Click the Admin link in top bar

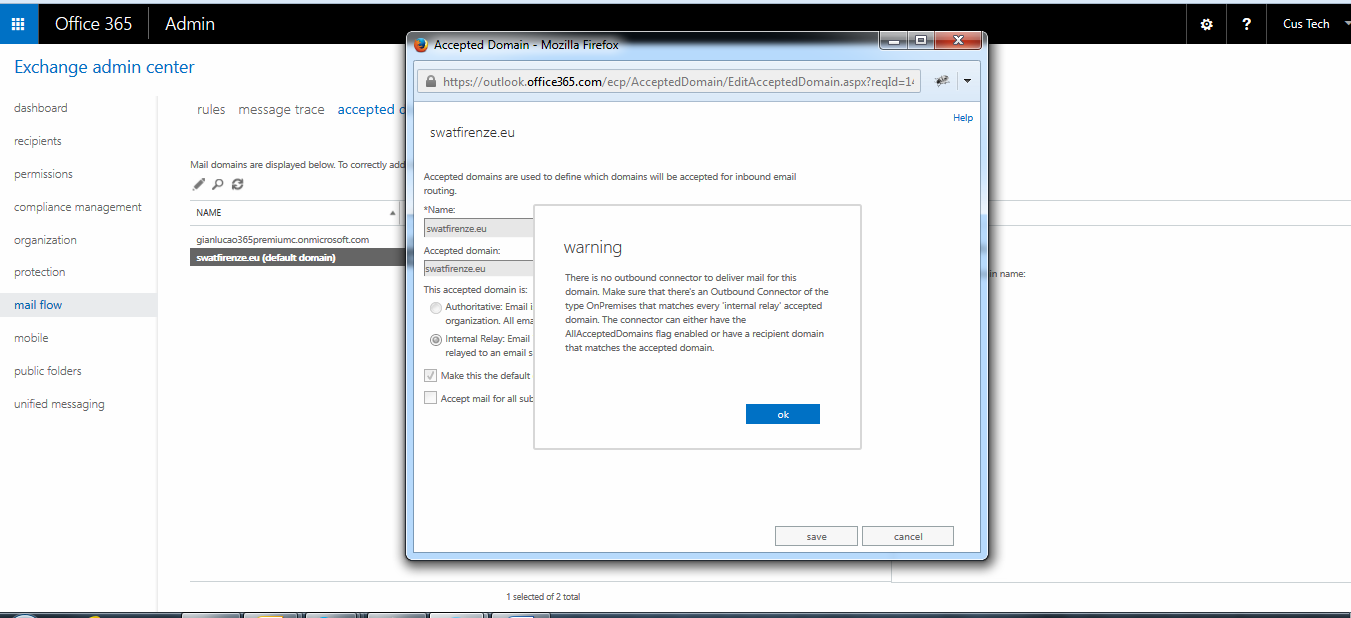click(x=190, y=24)
